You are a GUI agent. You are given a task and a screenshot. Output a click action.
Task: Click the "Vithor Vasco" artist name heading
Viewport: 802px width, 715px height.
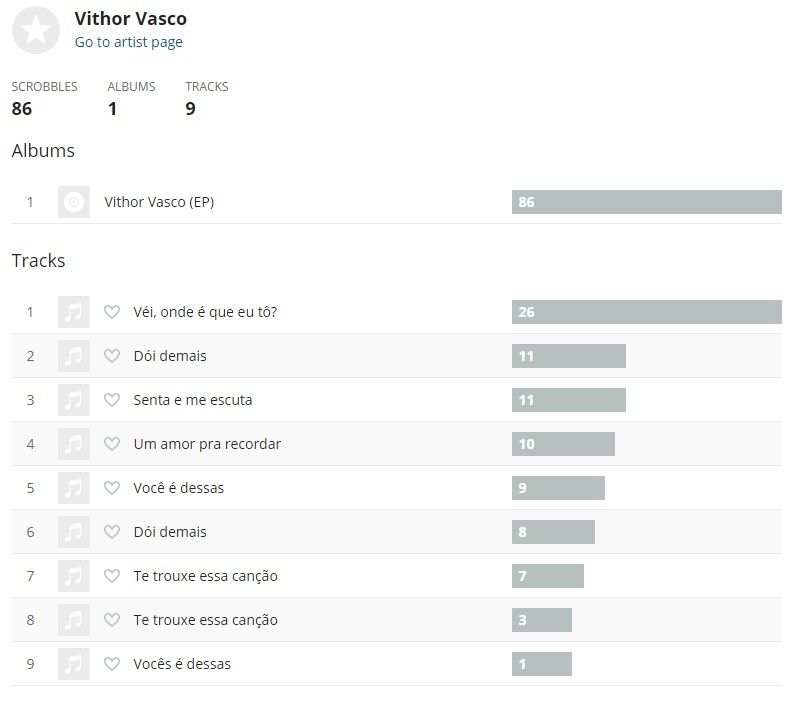[x=130, y=19]
